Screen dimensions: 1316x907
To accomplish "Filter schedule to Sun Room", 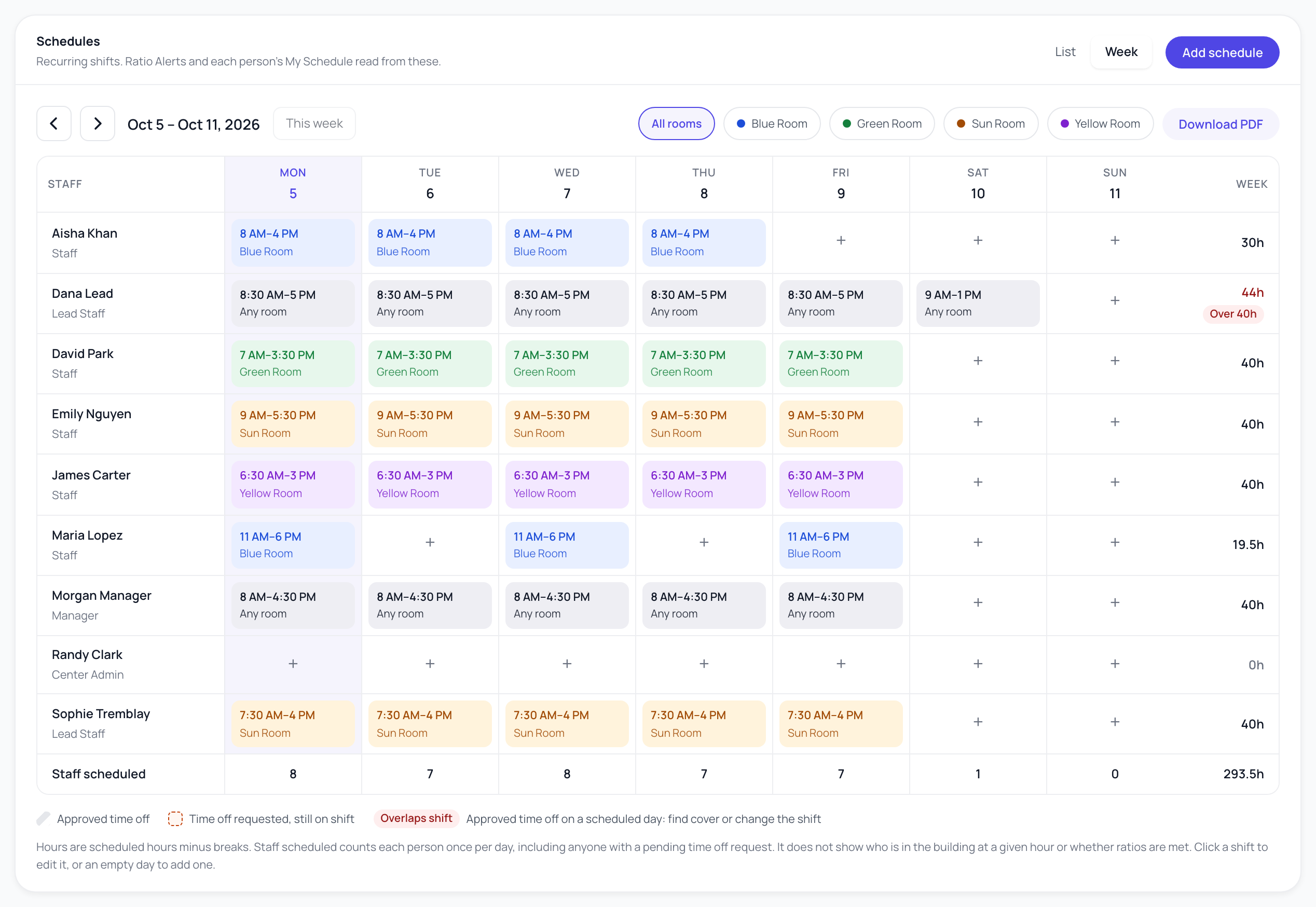I will click(x=991, y=123).
